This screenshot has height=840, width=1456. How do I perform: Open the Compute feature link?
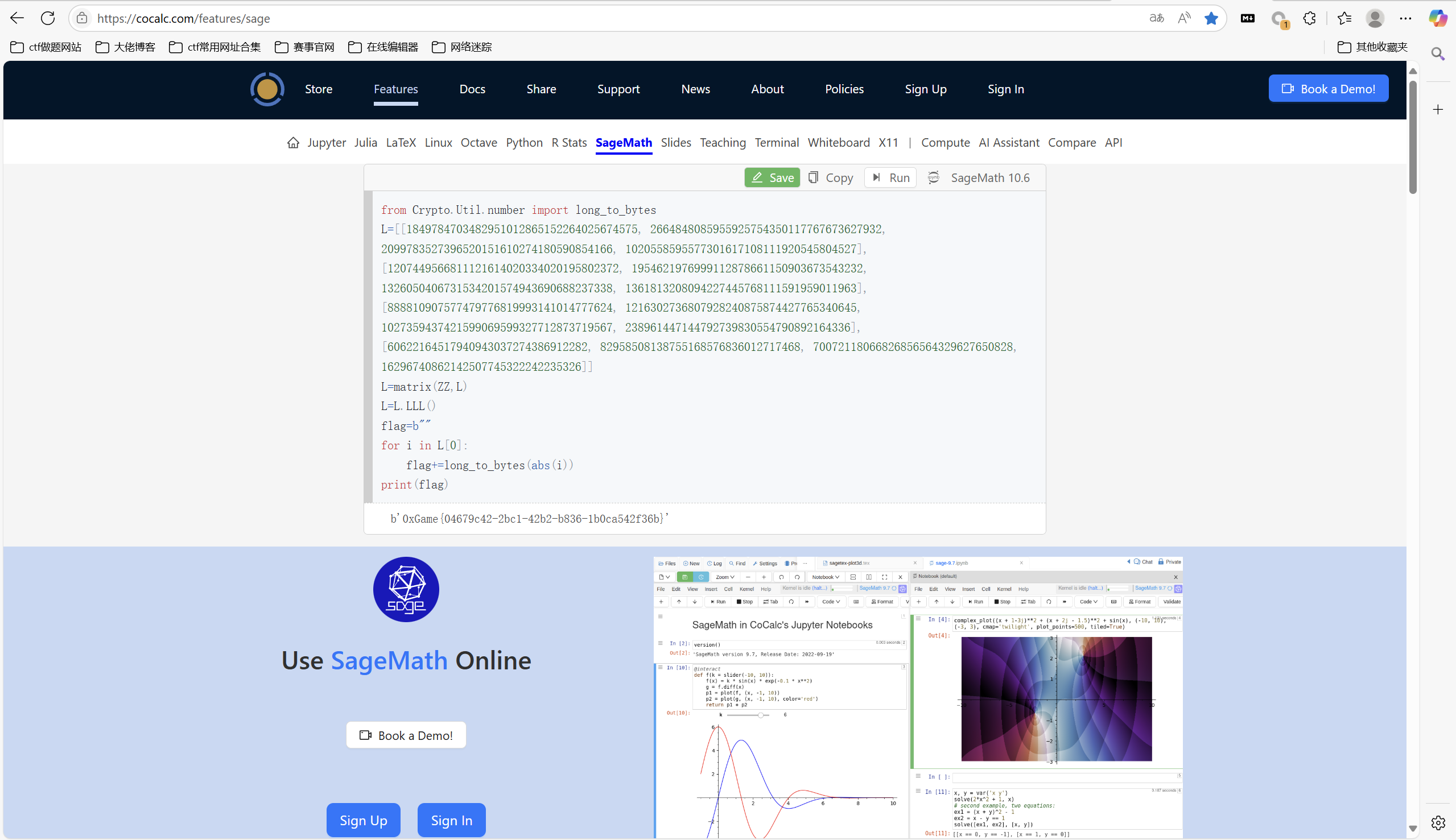point(945,143)
